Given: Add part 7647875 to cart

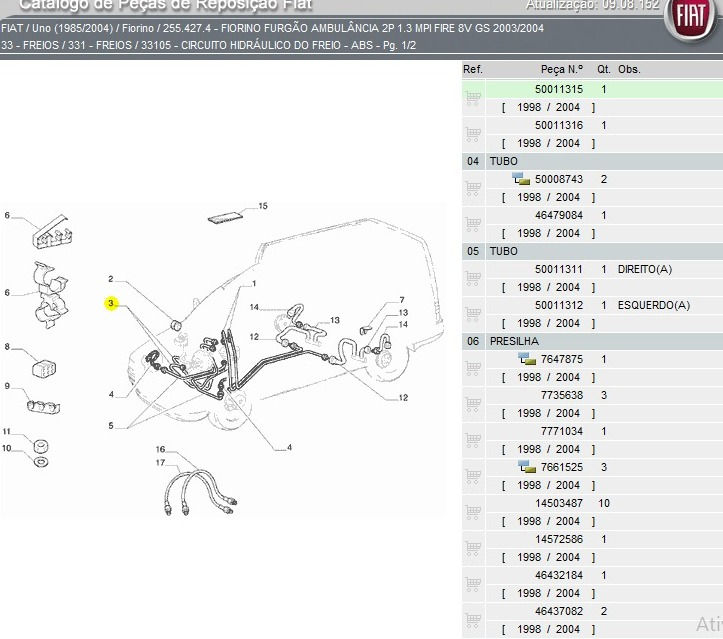Looking at the screenshot, I should point(473,368).
